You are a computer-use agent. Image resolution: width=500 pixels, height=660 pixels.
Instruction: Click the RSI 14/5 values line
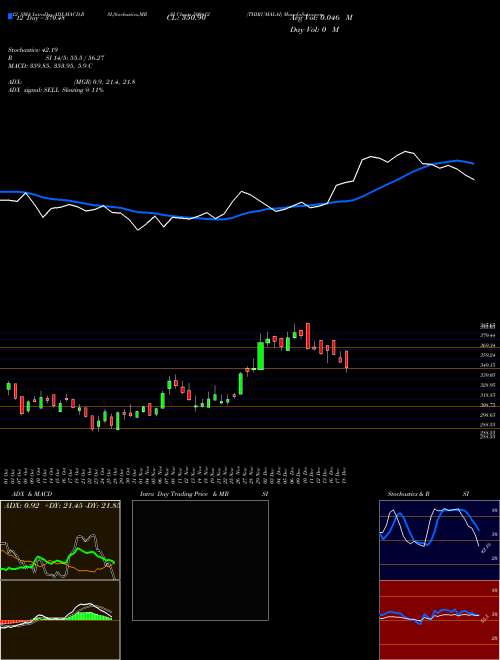[56, 58]
